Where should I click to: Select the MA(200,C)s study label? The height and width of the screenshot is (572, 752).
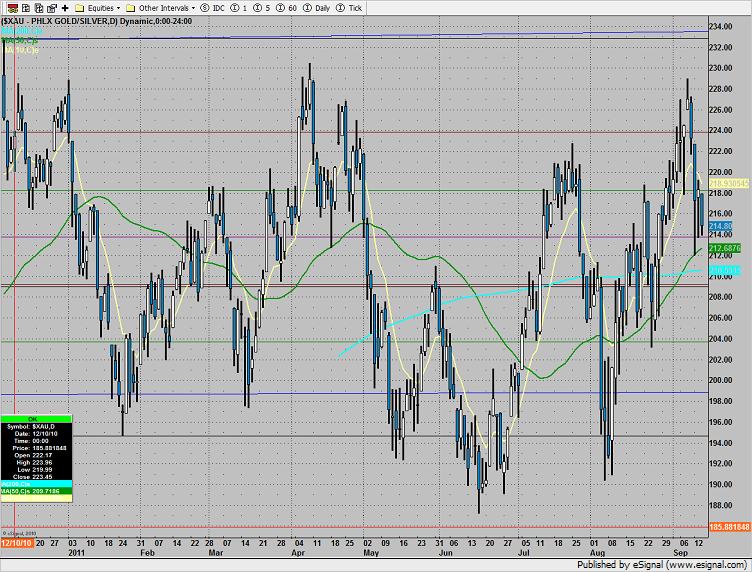[22, 31]
